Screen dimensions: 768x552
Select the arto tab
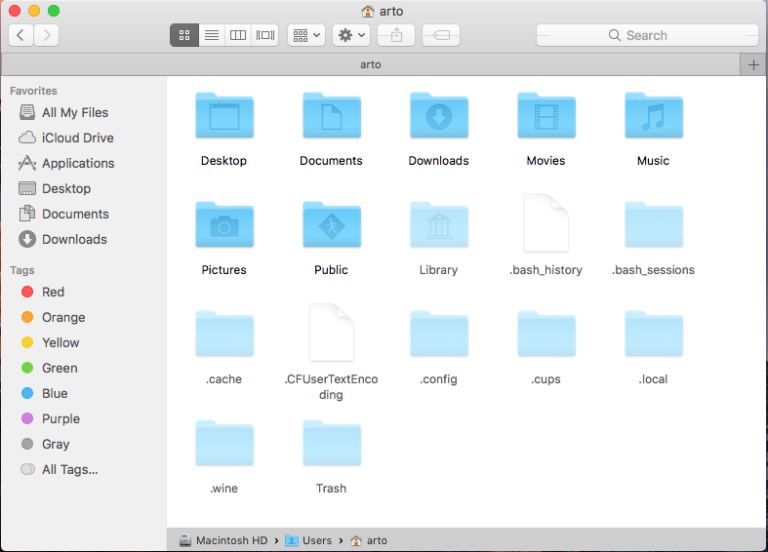point(370,65)
